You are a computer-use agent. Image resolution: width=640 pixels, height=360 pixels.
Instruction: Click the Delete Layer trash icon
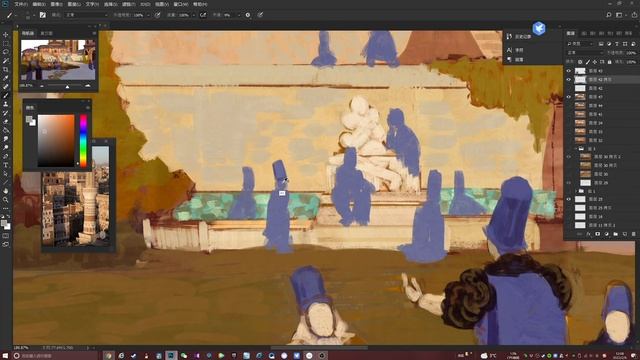point(633,234)
